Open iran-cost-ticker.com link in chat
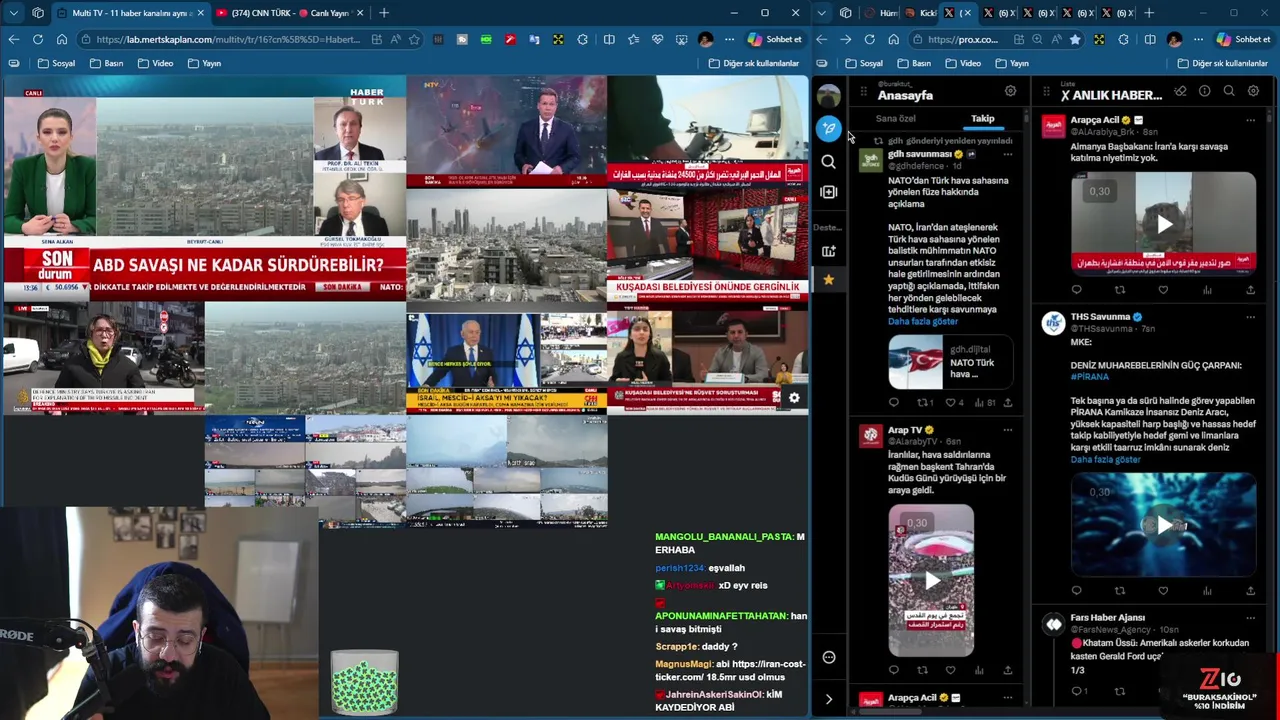The width and height of the screenshot is (1280, 720). click(x=730, y=670)
